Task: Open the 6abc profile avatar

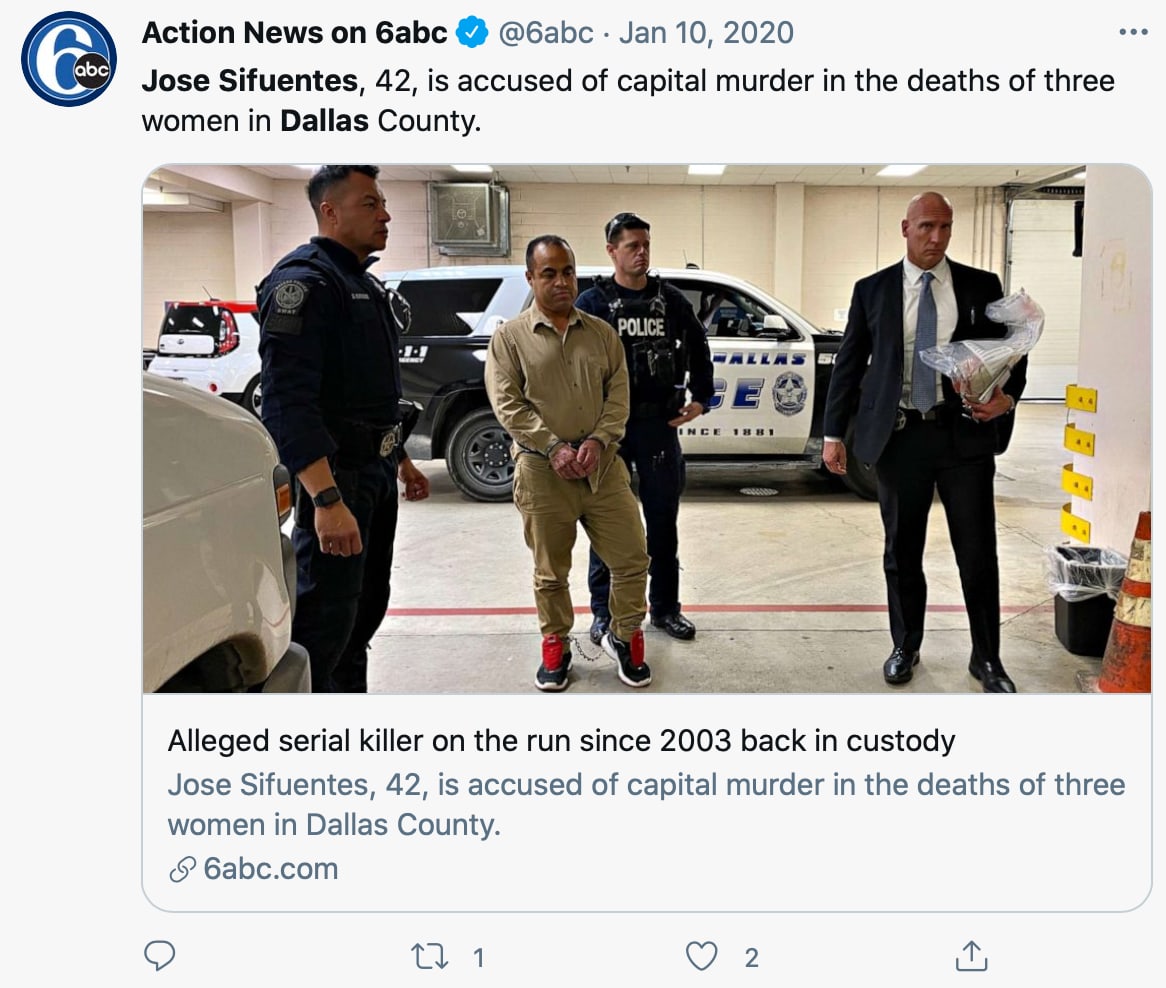Action: [69, 59]
